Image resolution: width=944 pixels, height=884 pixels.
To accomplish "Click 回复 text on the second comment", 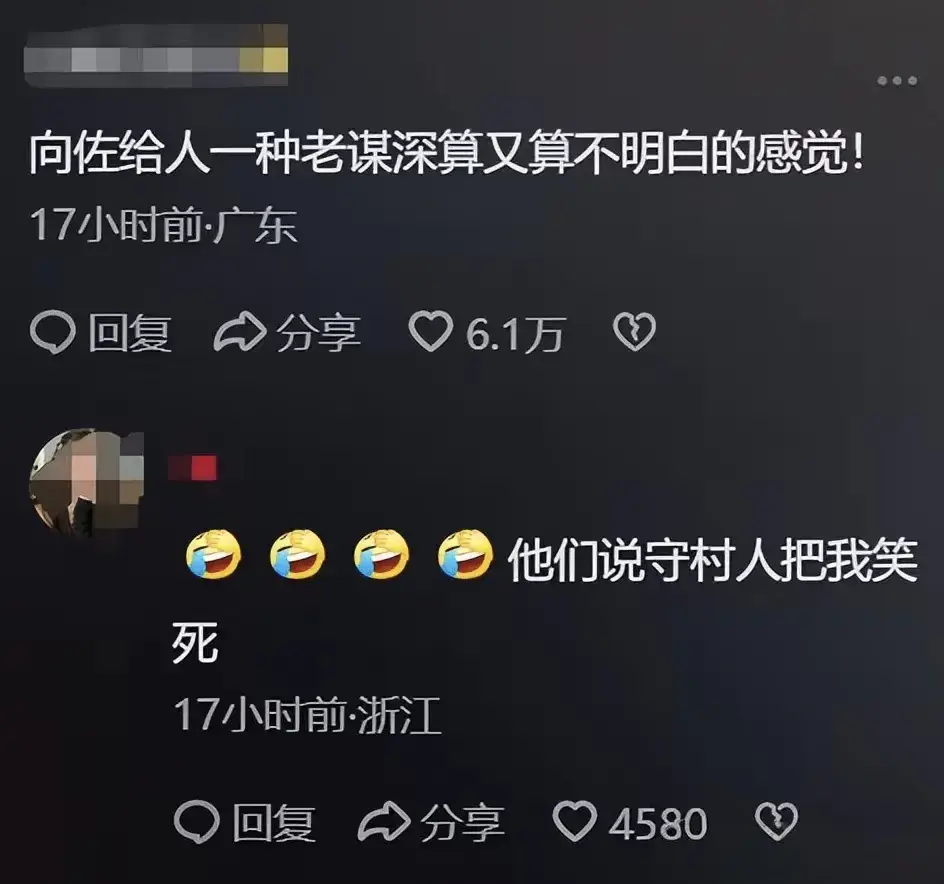I will click(274, 823).
